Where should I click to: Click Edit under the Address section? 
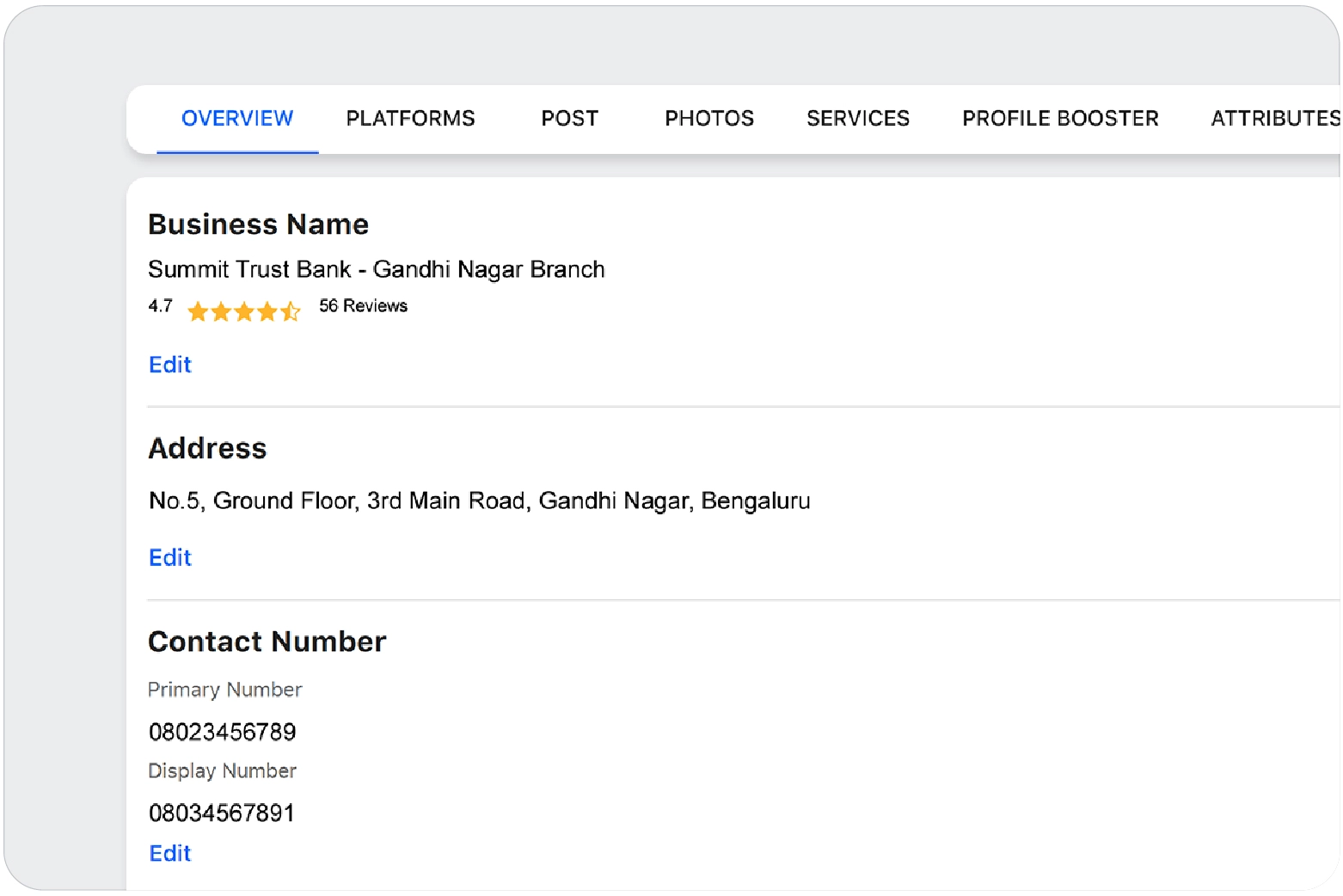[x=170, y=557]
